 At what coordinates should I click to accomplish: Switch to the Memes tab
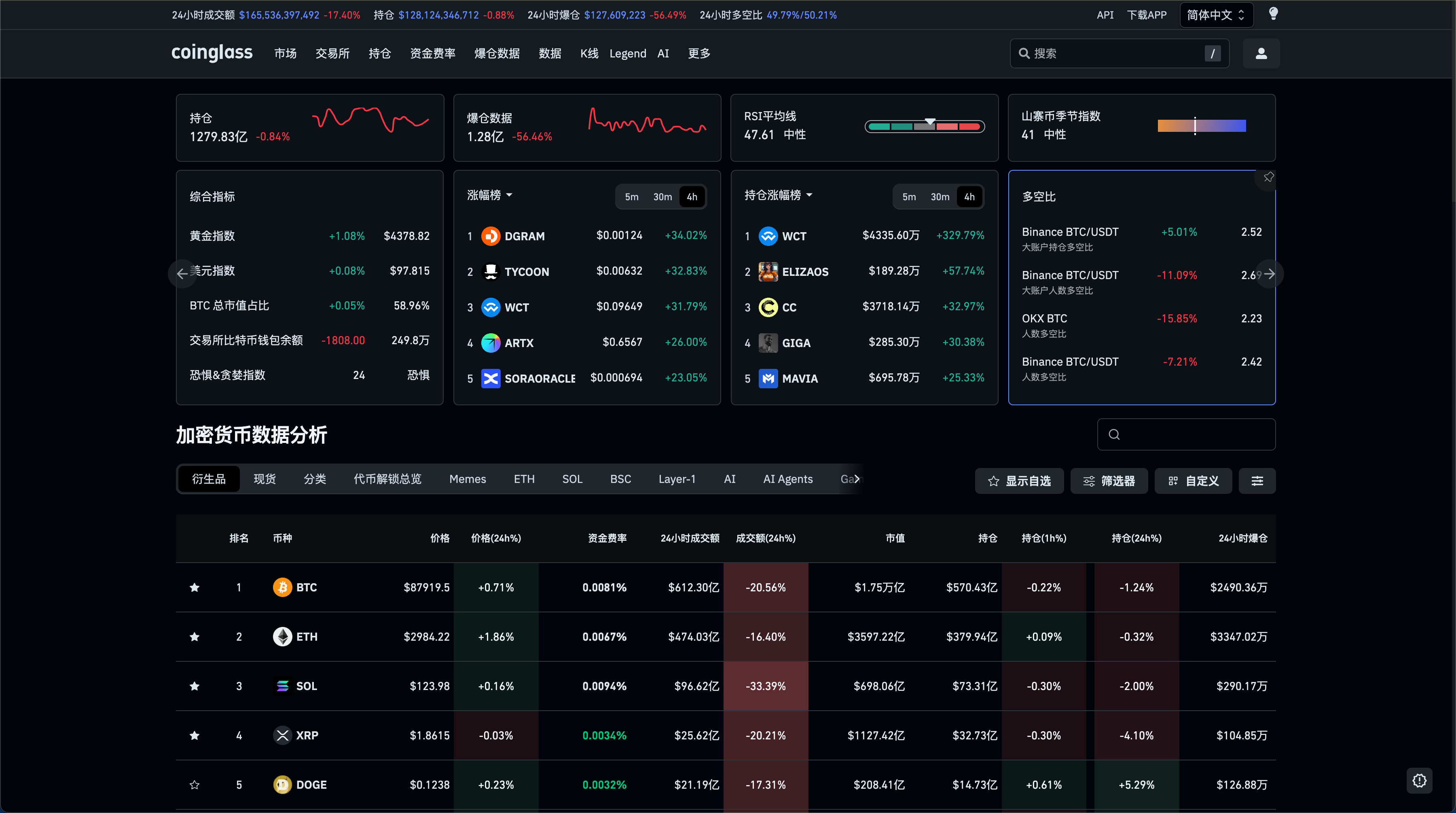click(468, 479)
